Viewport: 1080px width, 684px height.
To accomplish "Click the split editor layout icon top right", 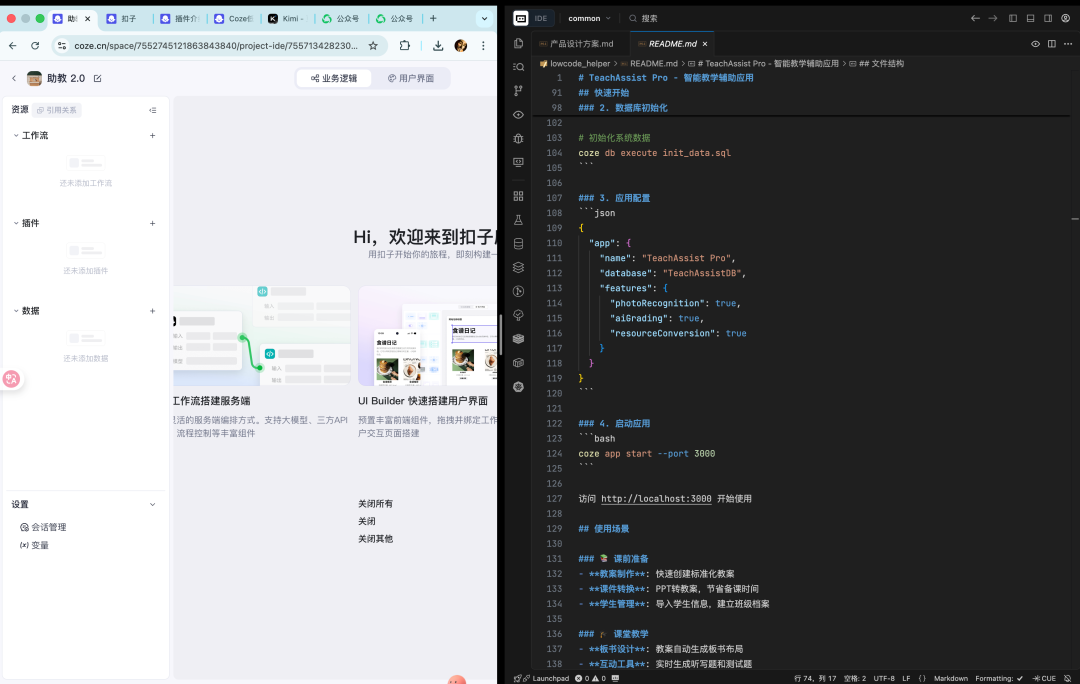I will coord(1052,44).
